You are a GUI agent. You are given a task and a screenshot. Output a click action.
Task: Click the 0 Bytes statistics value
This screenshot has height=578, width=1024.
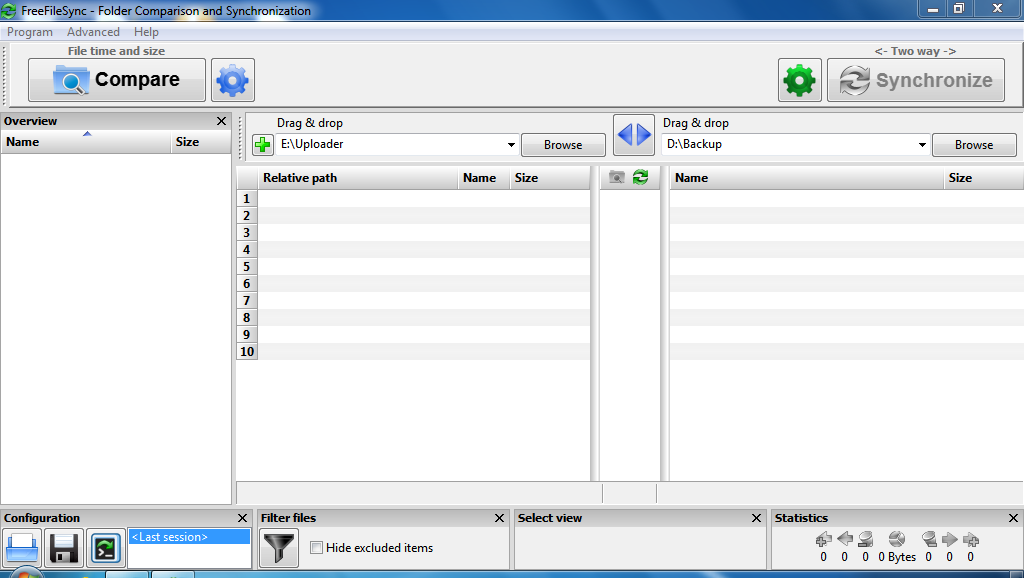pyautogui.click(x=897, y=557)
